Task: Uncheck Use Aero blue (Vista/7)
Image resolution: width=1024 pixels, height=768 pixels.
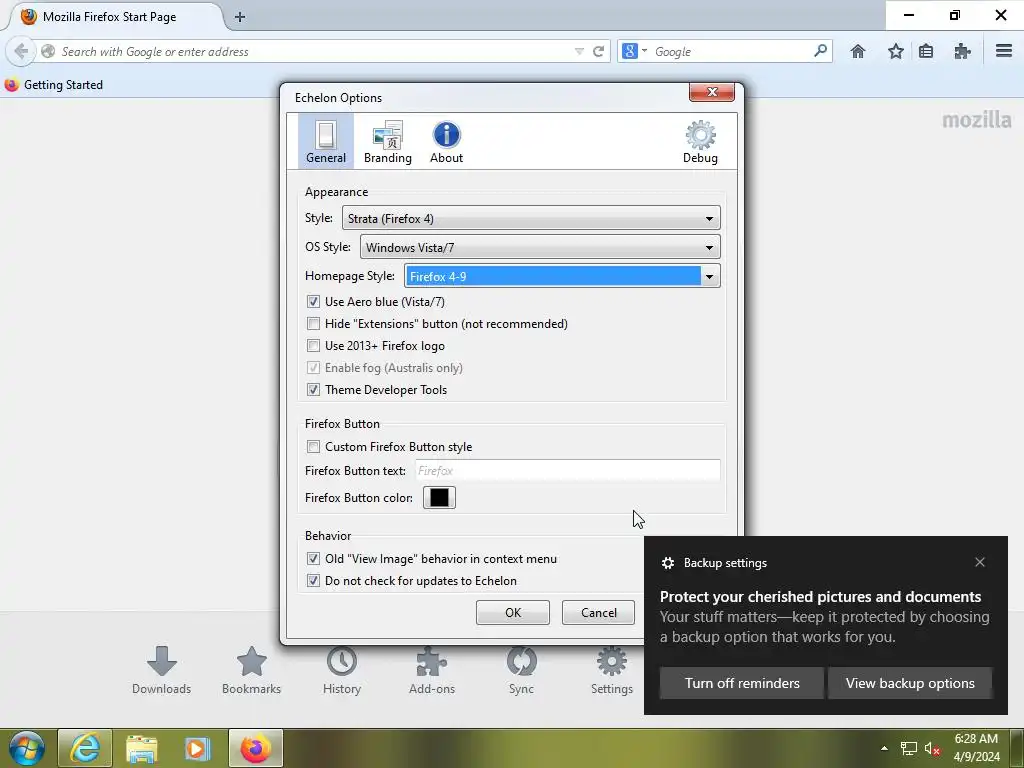Action: pyautogui.click(x=313, y=302)
